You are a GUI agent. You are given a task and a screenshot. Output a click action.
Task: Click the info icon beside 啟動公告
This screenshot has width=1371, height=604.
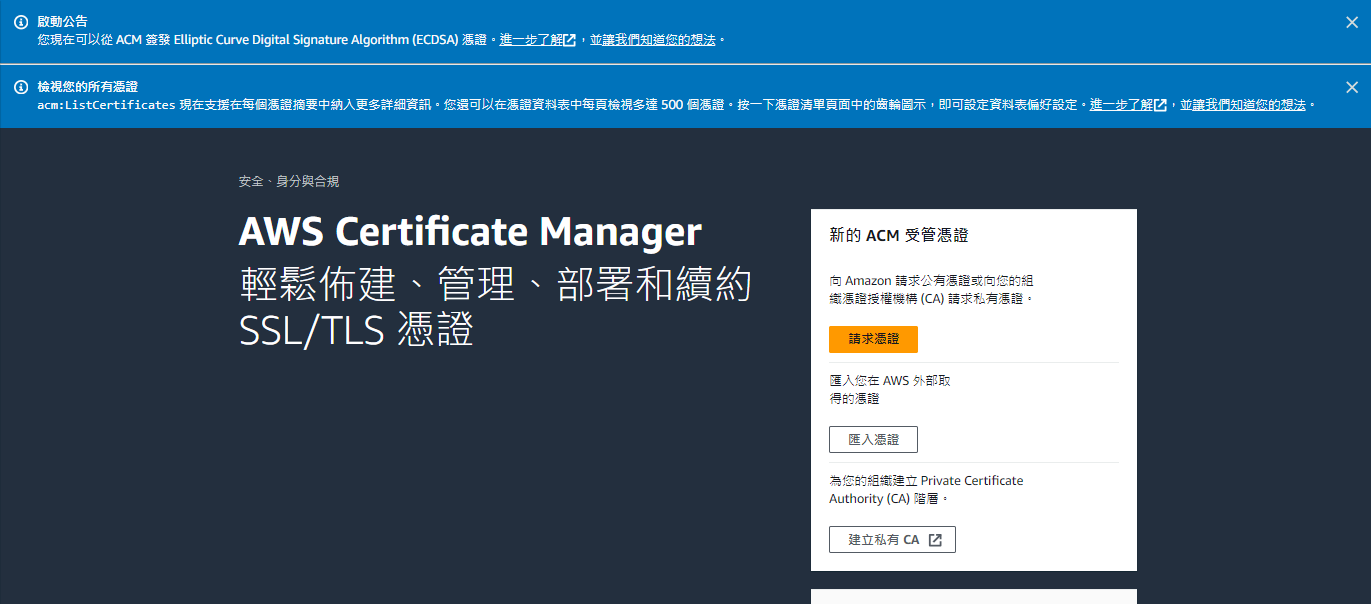point(21,22)
